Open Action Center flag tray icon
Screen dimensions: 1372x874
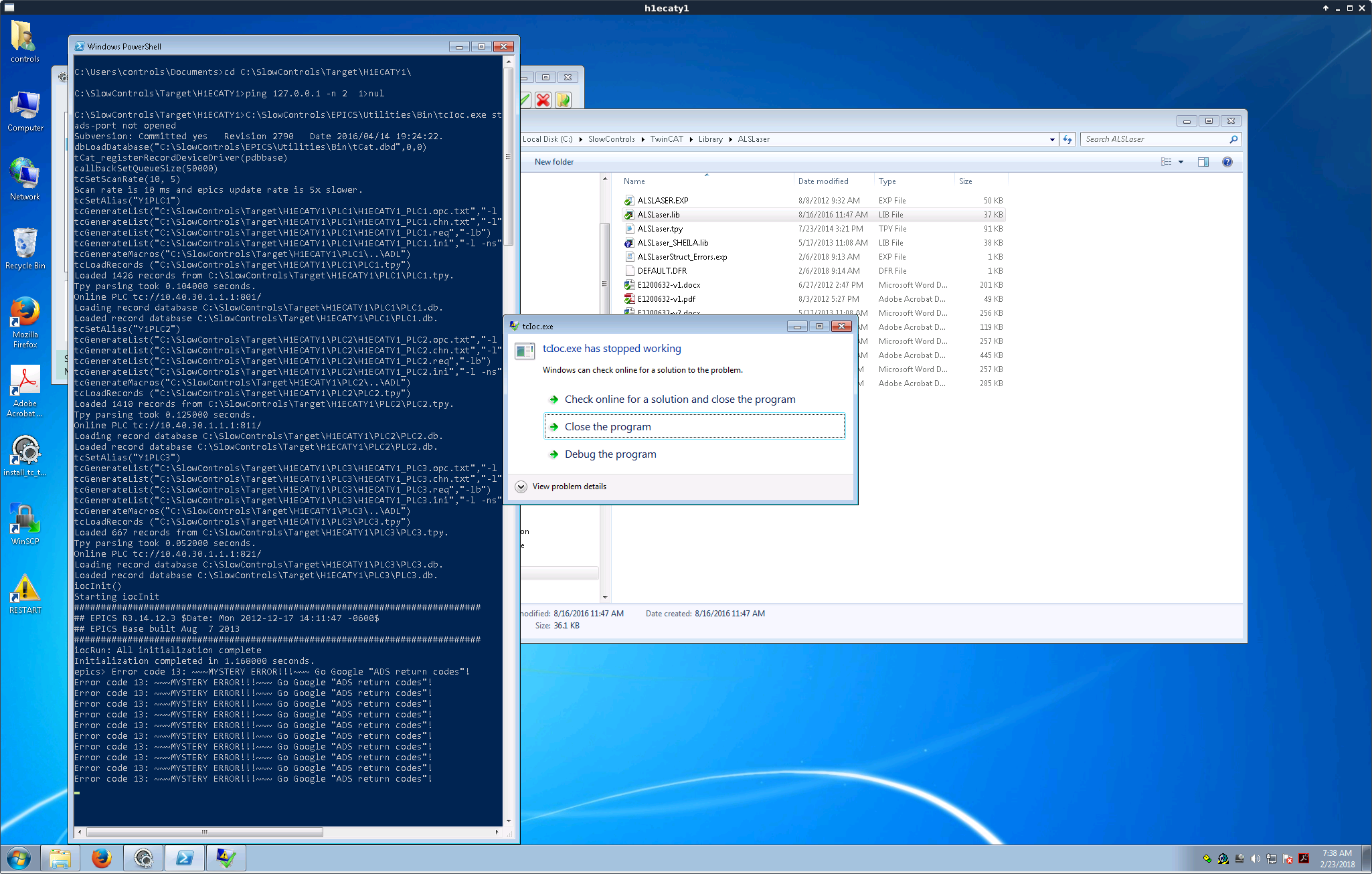1288,859
